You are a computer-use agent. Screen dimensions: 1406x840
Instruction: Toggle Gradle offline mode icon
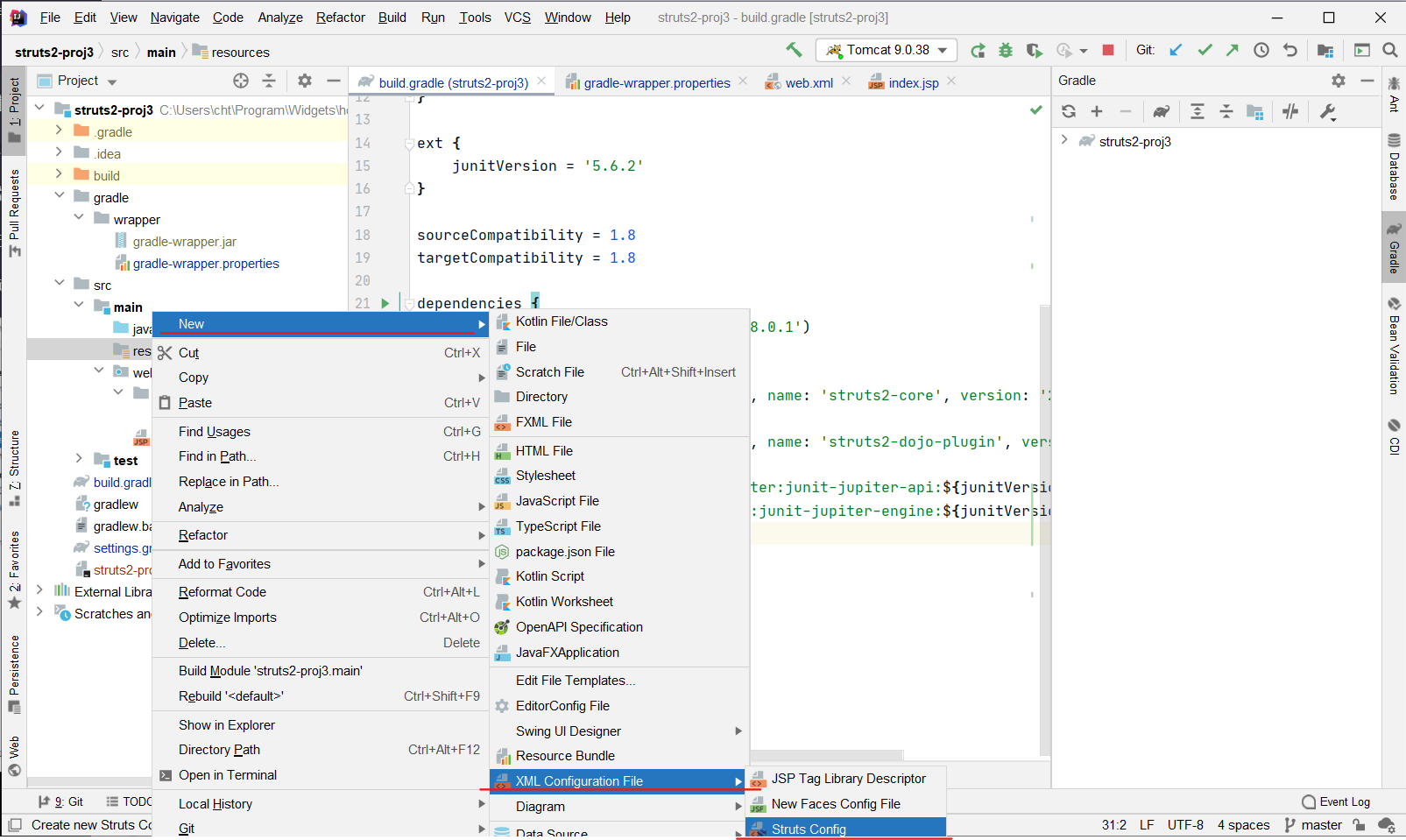[x=1290, y=111]
